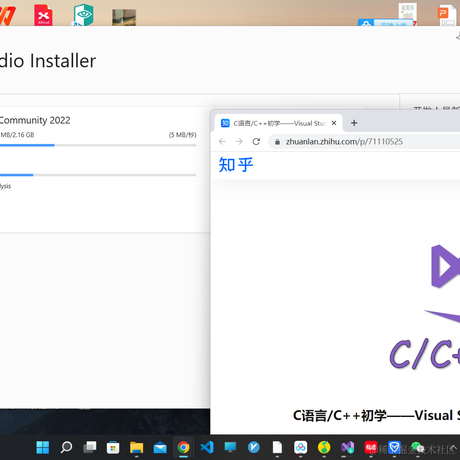The width and height of the screenshot is (460, 460).
Task: Go to Zhihu home via 知乎 logo
Action: point(236,165)
